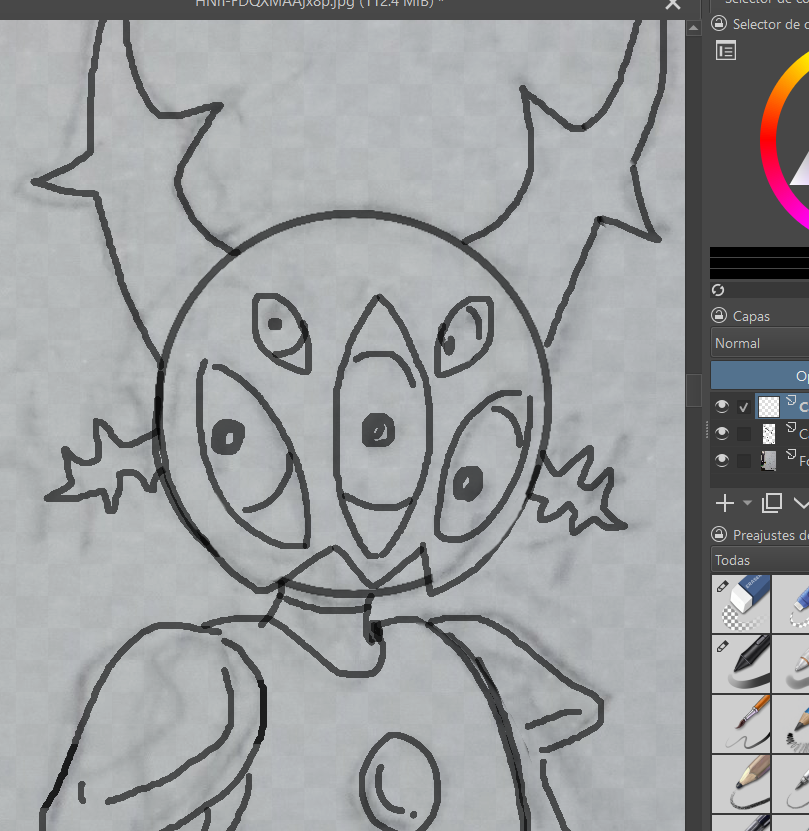The width and height of the screenshot is (809, 831).
Task: Uncheck the selected top layer checkbox
Action: pyautogui.click(x=744, y=407)
